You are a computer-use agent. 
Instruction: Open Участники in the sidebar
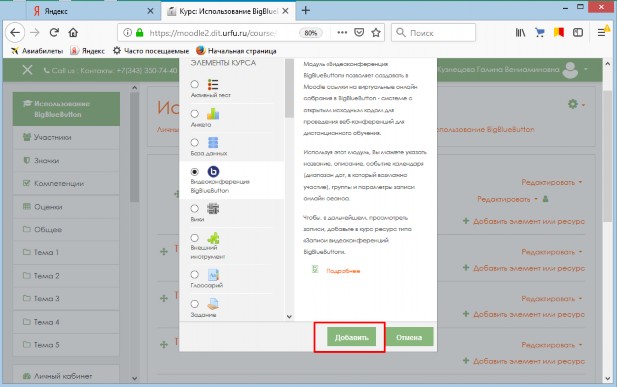point(66,137)
